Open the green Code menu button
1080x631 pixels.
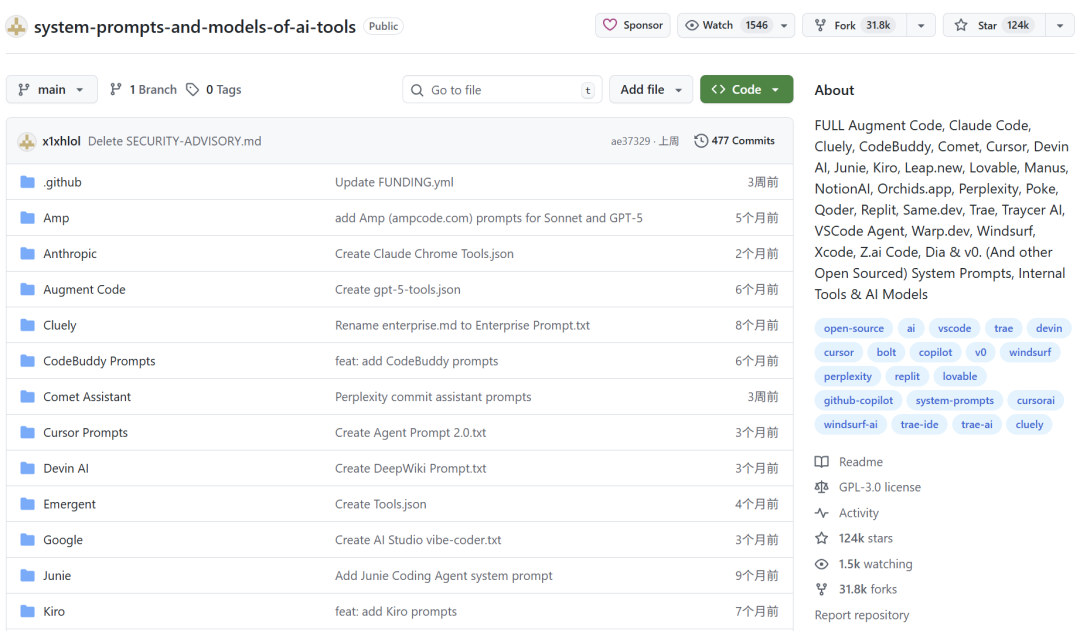(x=746, y=90)
